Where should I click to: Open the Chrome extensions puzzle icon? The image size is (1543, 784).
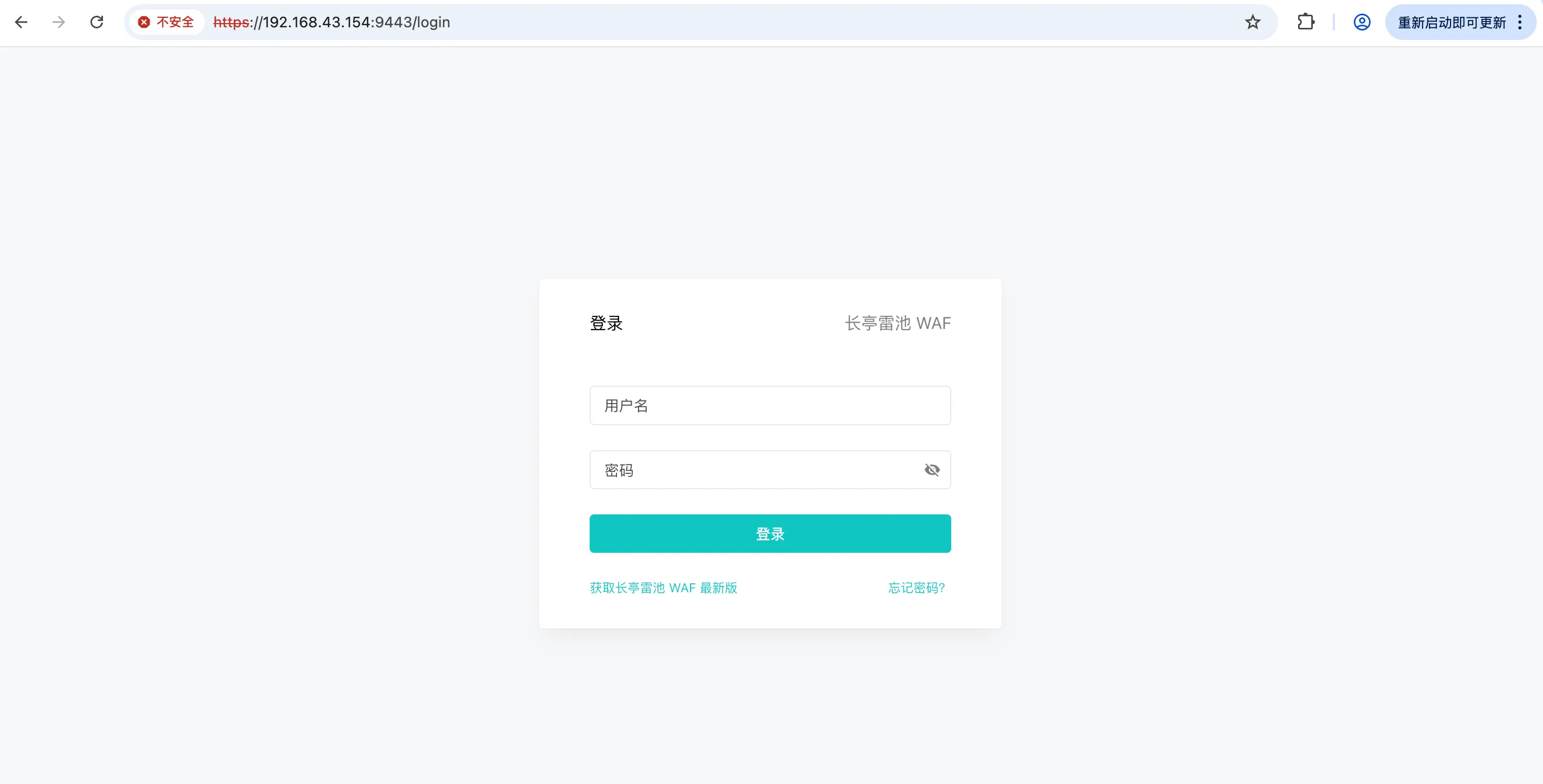pos(1306,22)
